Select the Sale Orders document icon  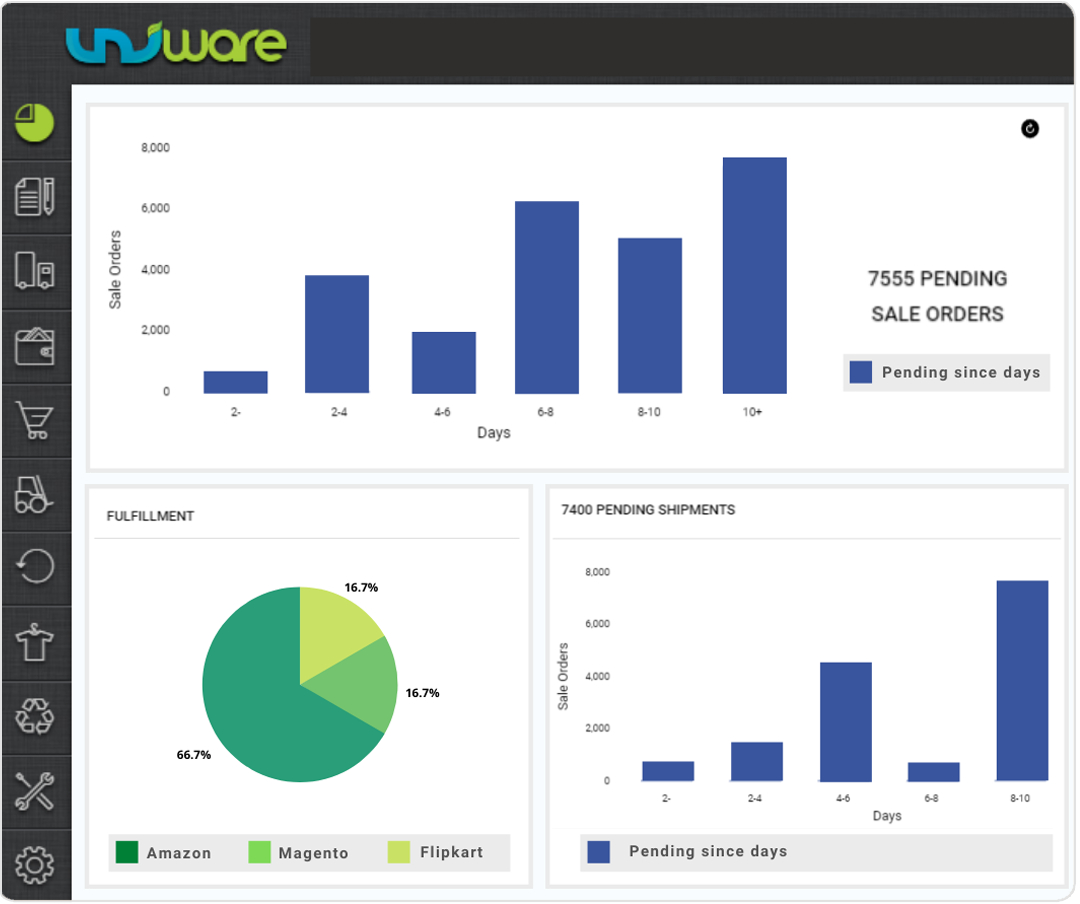click(x=36, y=197)
